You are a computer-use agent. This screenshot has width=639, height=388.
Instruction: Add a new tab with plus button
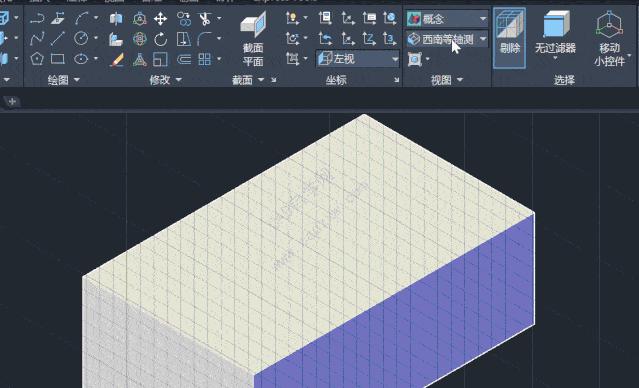[12, 102]
